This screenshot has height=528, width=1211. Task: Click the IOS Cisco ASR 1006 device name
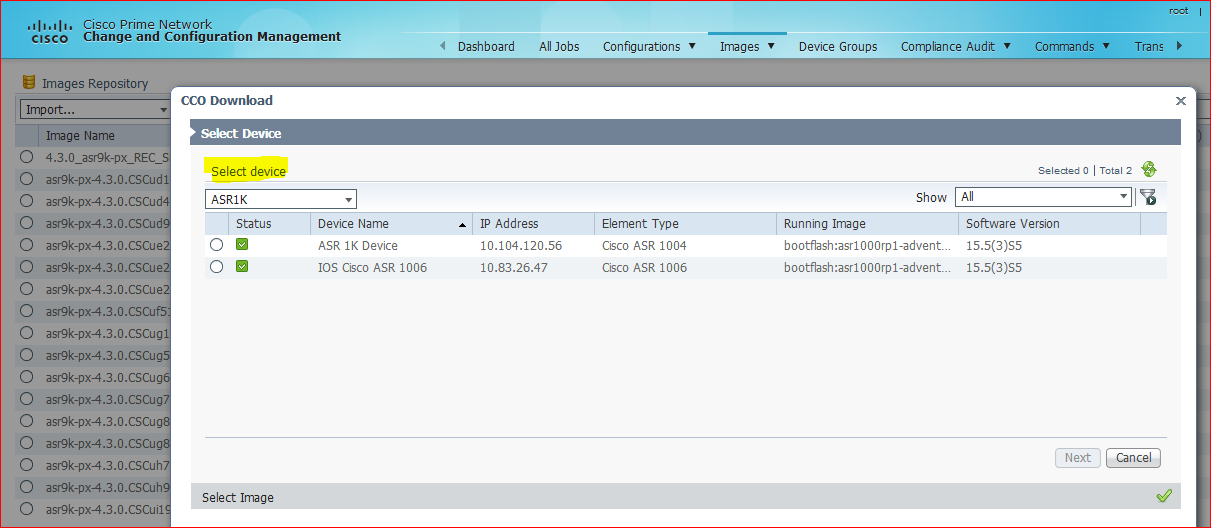[372, 268]
